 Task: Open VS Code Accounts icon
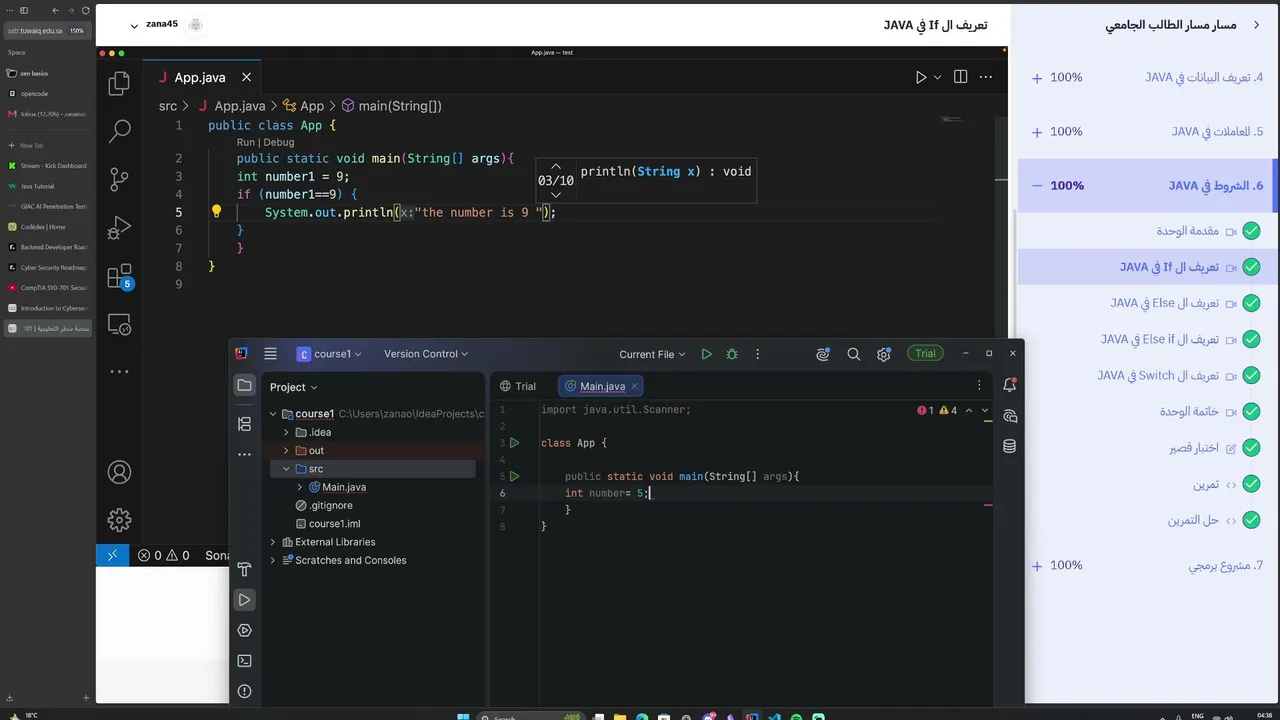tap(119, 472)
